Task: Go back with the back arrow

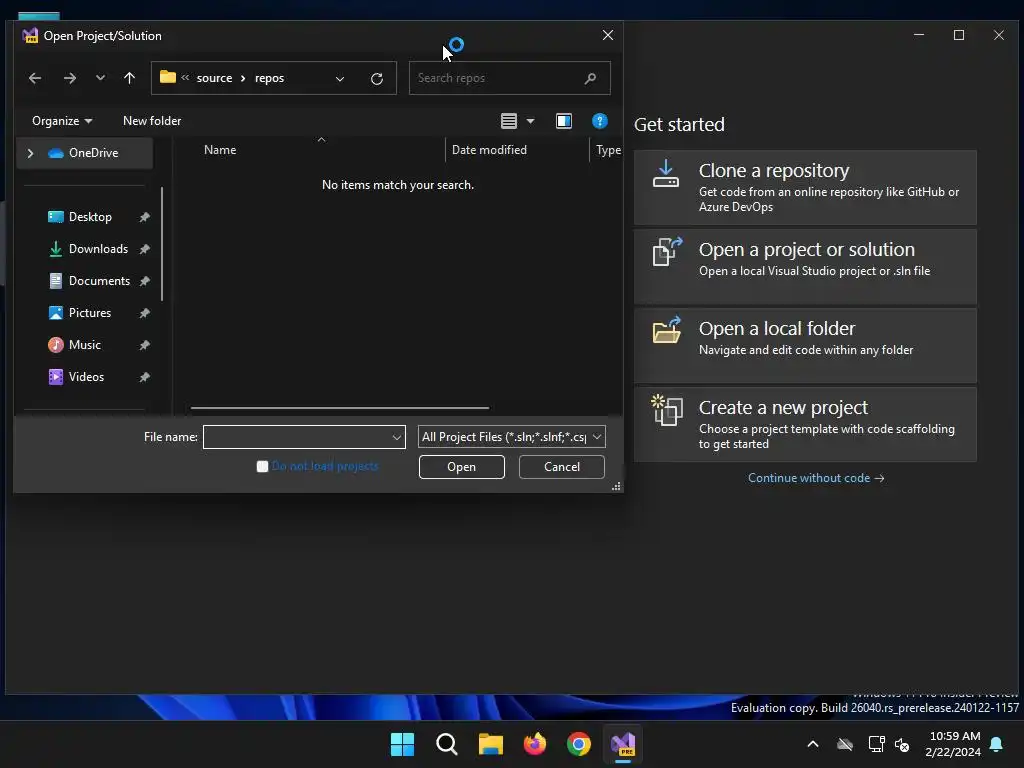Action: (x=35, y=78)
